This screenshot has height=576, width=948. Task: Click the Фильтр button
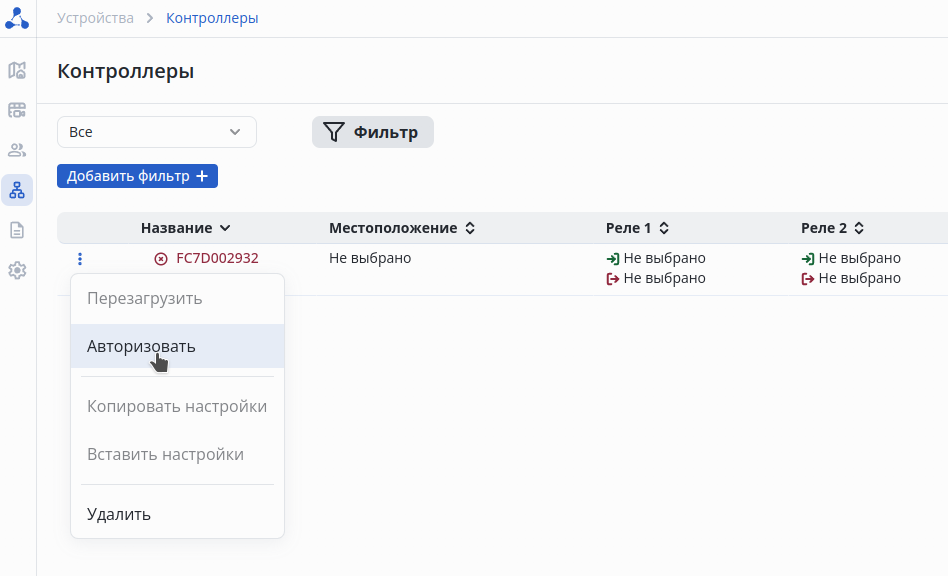[373, 132]
